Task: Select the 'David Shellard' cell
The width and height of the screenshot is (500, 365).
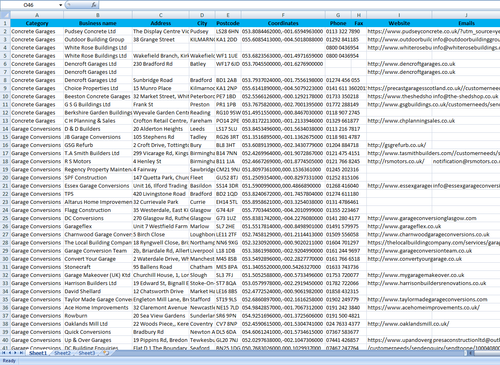Action: [x=98, y=291]
